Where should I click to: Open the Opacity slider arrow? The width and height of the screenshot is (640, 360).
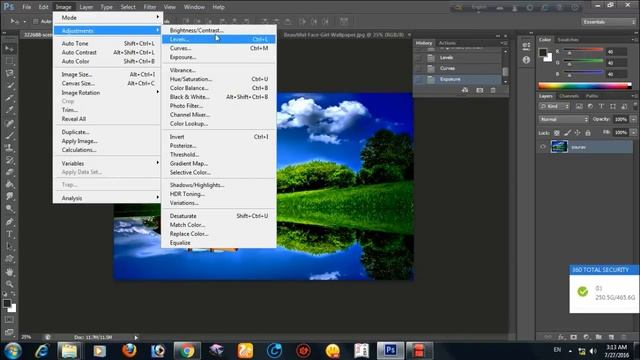pyautogui.click(x=633, y=119)
